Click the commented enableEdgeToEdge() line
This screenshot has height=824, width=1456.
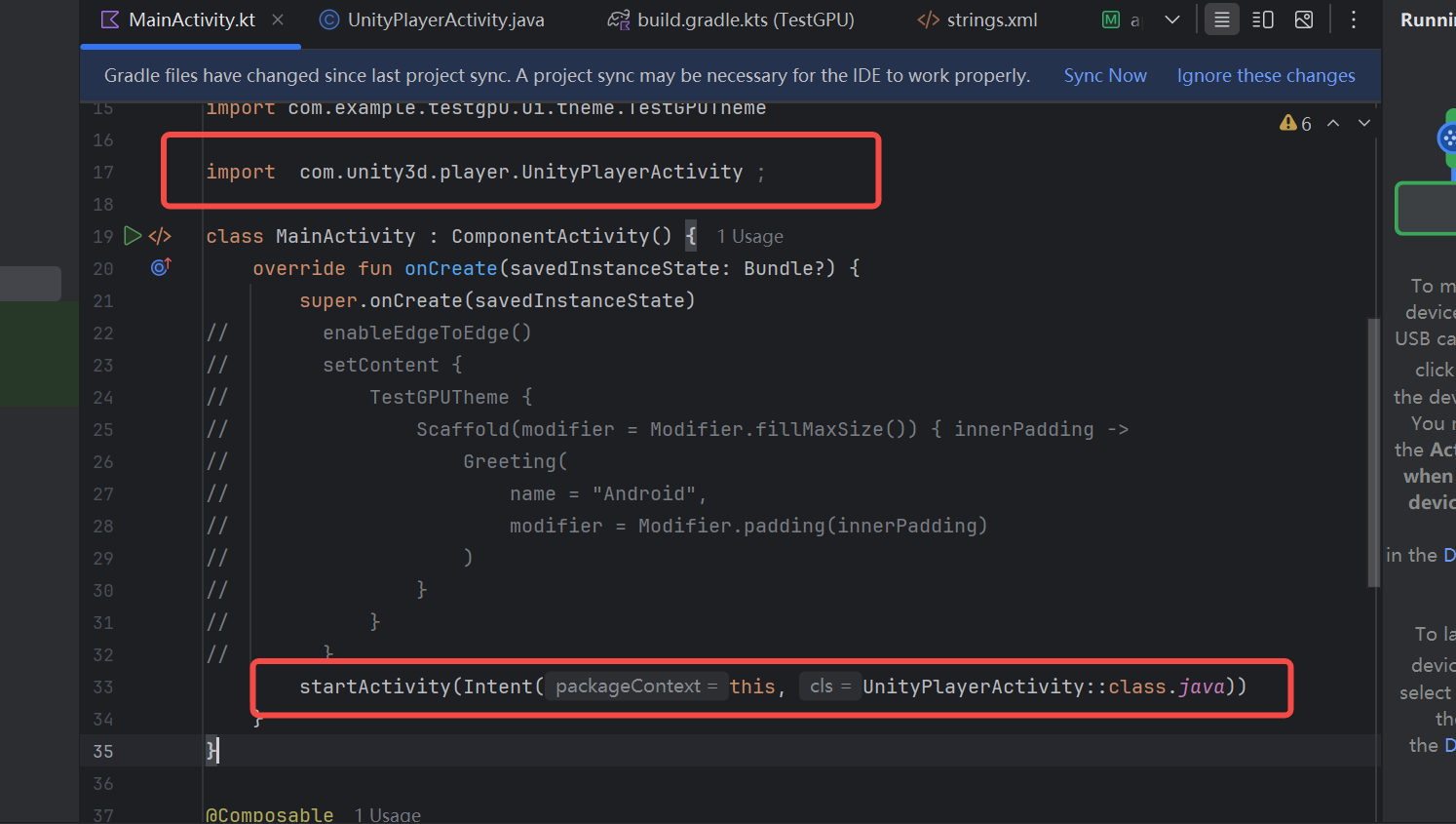(427, 334)
